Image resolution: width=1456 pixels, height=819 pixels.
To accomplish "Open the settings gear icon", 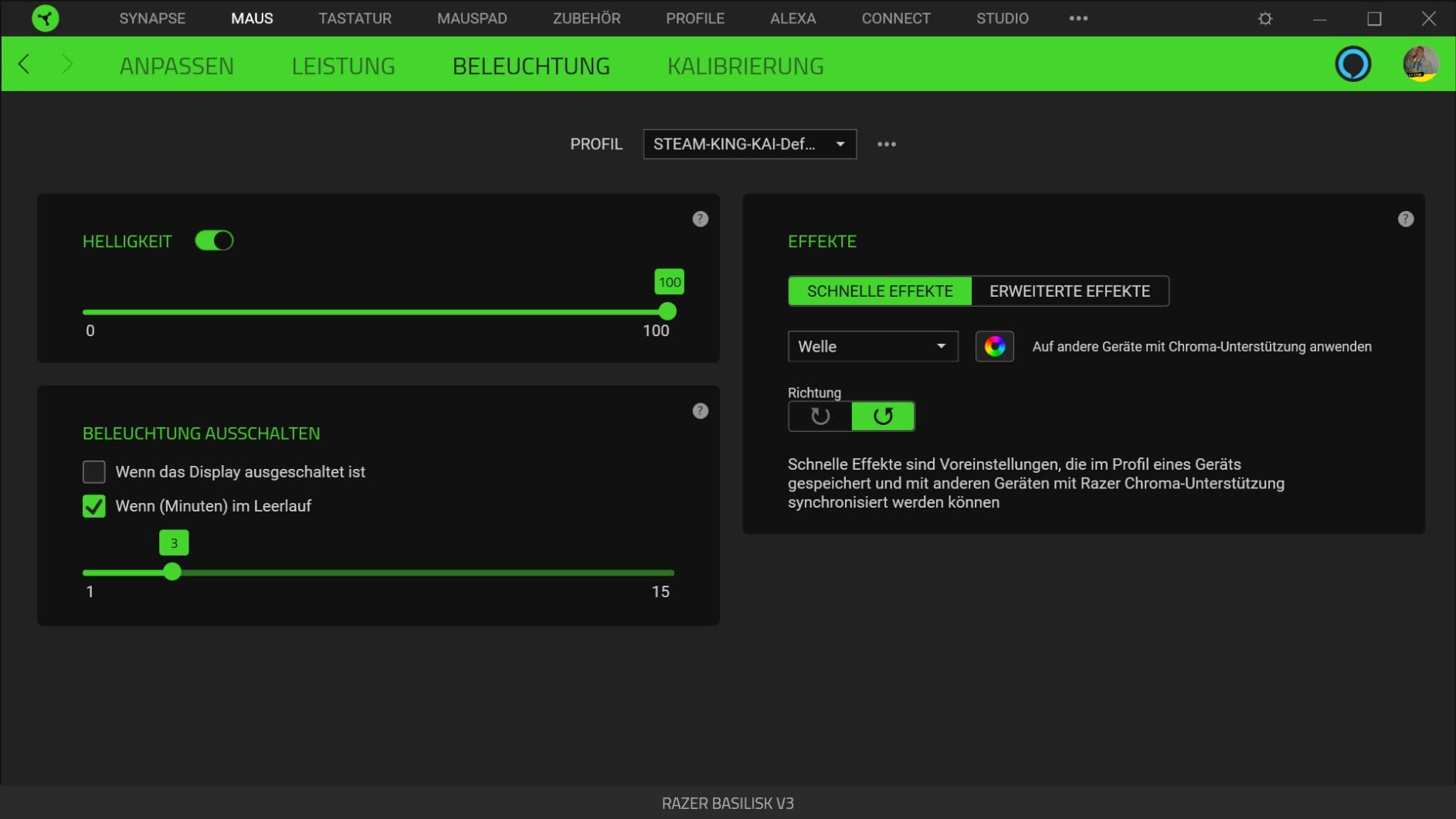I will pyautogui.click(x=1265, y=18).
